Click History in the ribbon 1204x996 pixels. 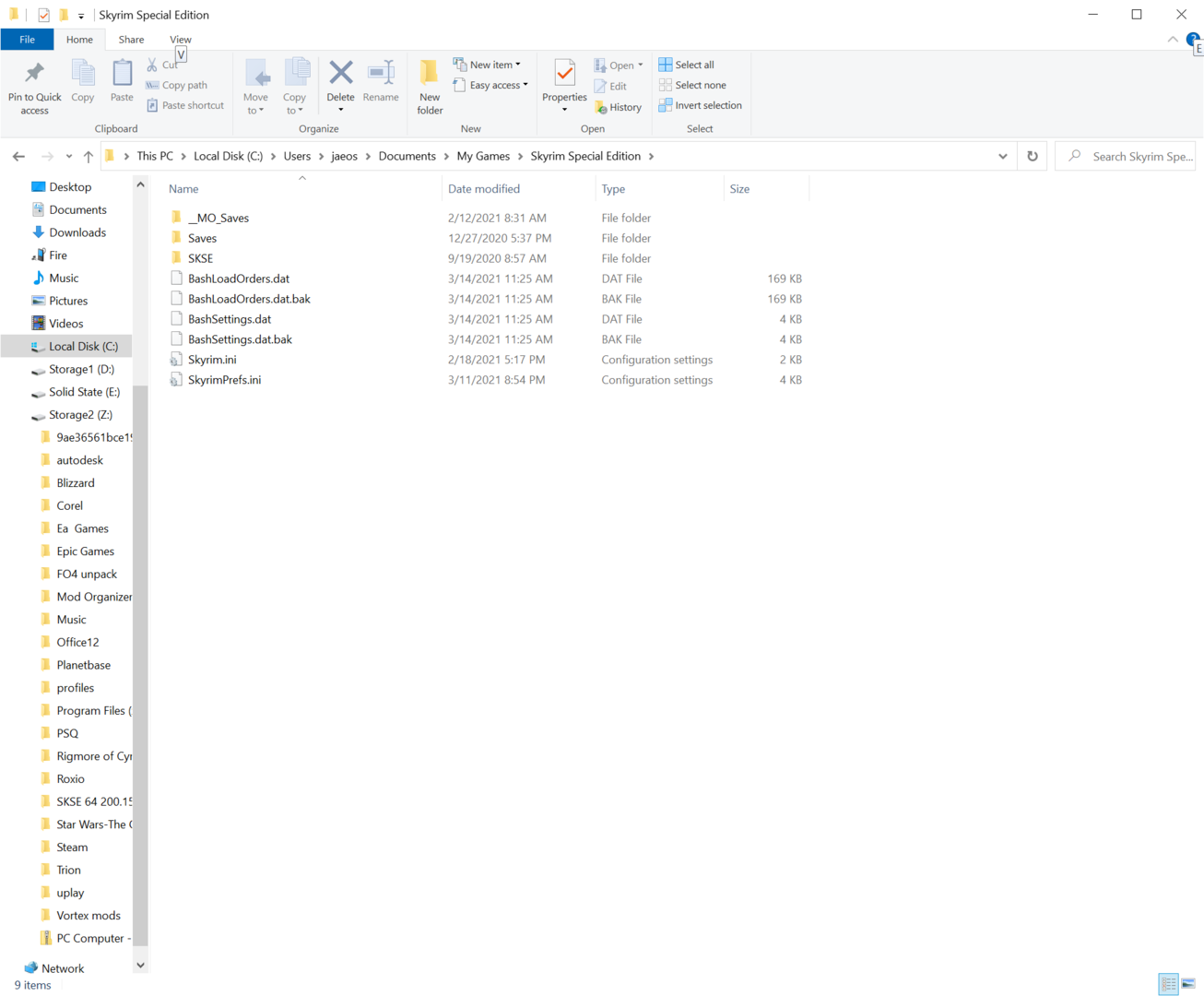coord(618,107)
